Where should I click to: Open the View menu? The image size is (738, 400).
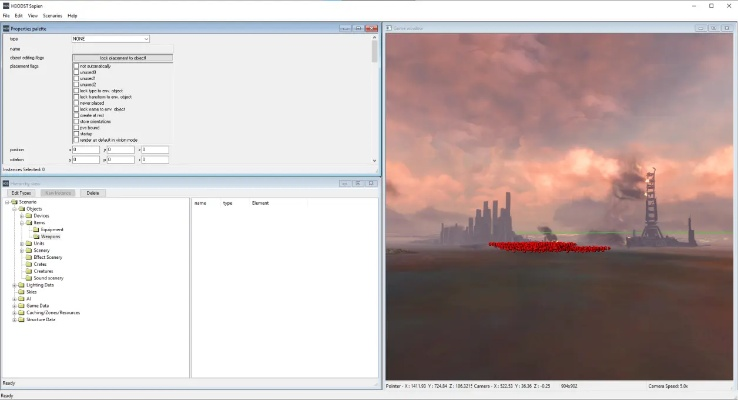33,16
